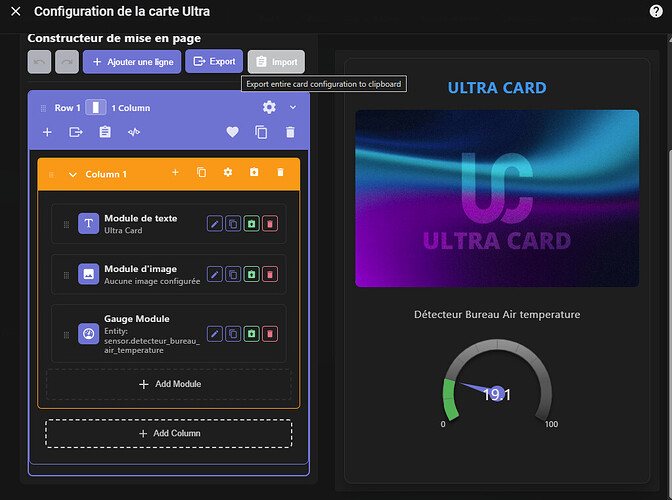Click green icon on Module d'image

pyautogui.click(x=252, y=274)
